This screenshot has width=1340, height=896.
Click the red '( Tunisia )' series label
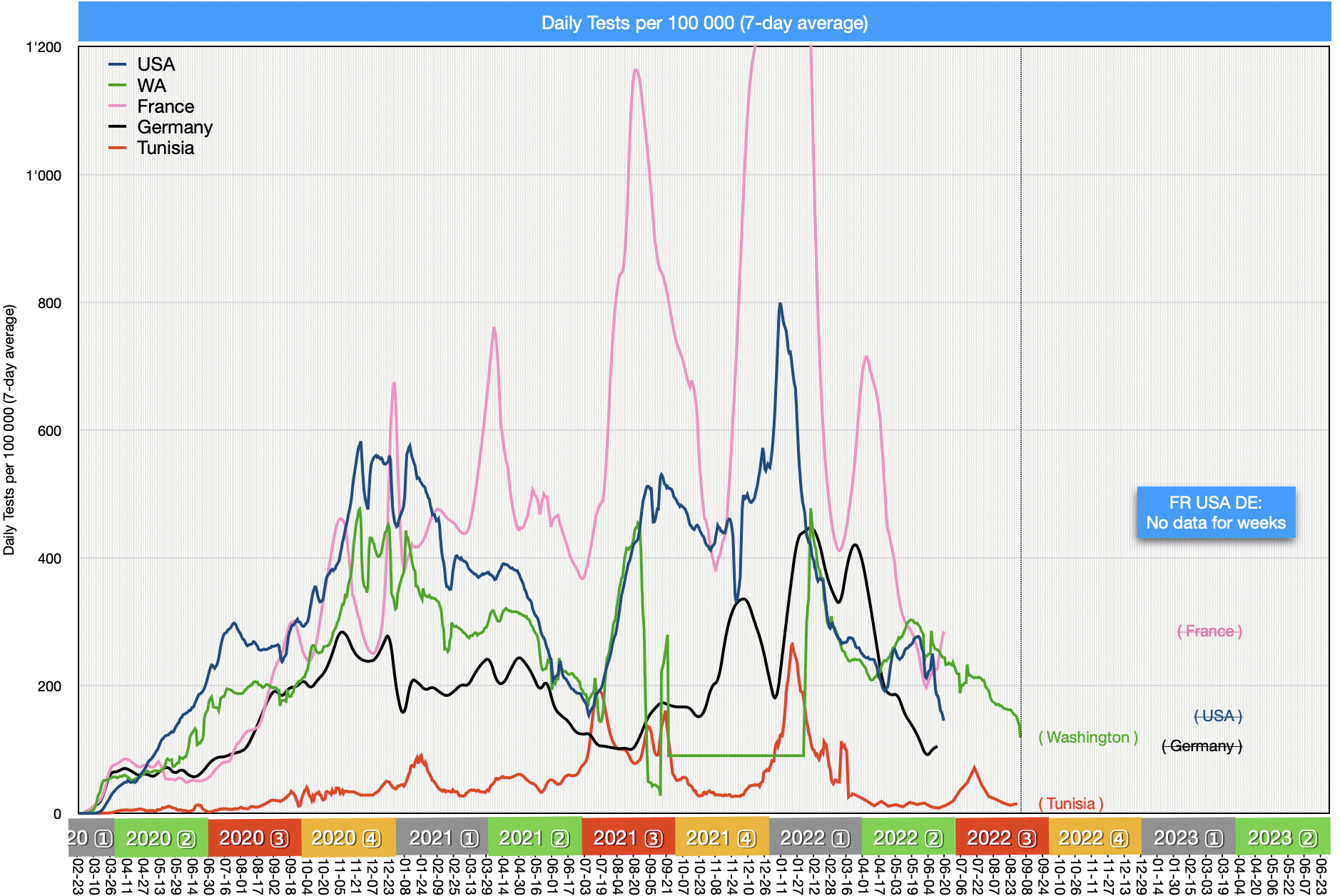[x=1070, y=803]
